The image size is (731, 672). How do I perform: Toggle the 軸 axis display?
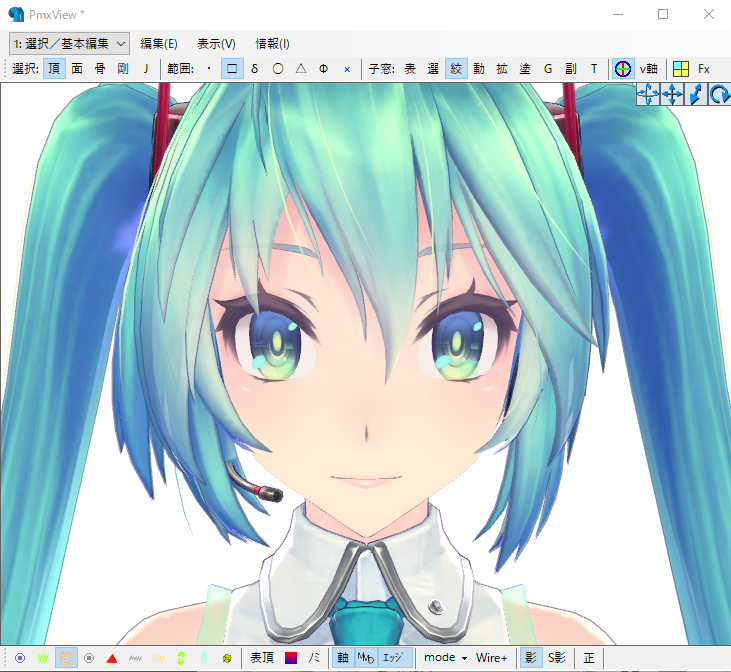(343, 658)
